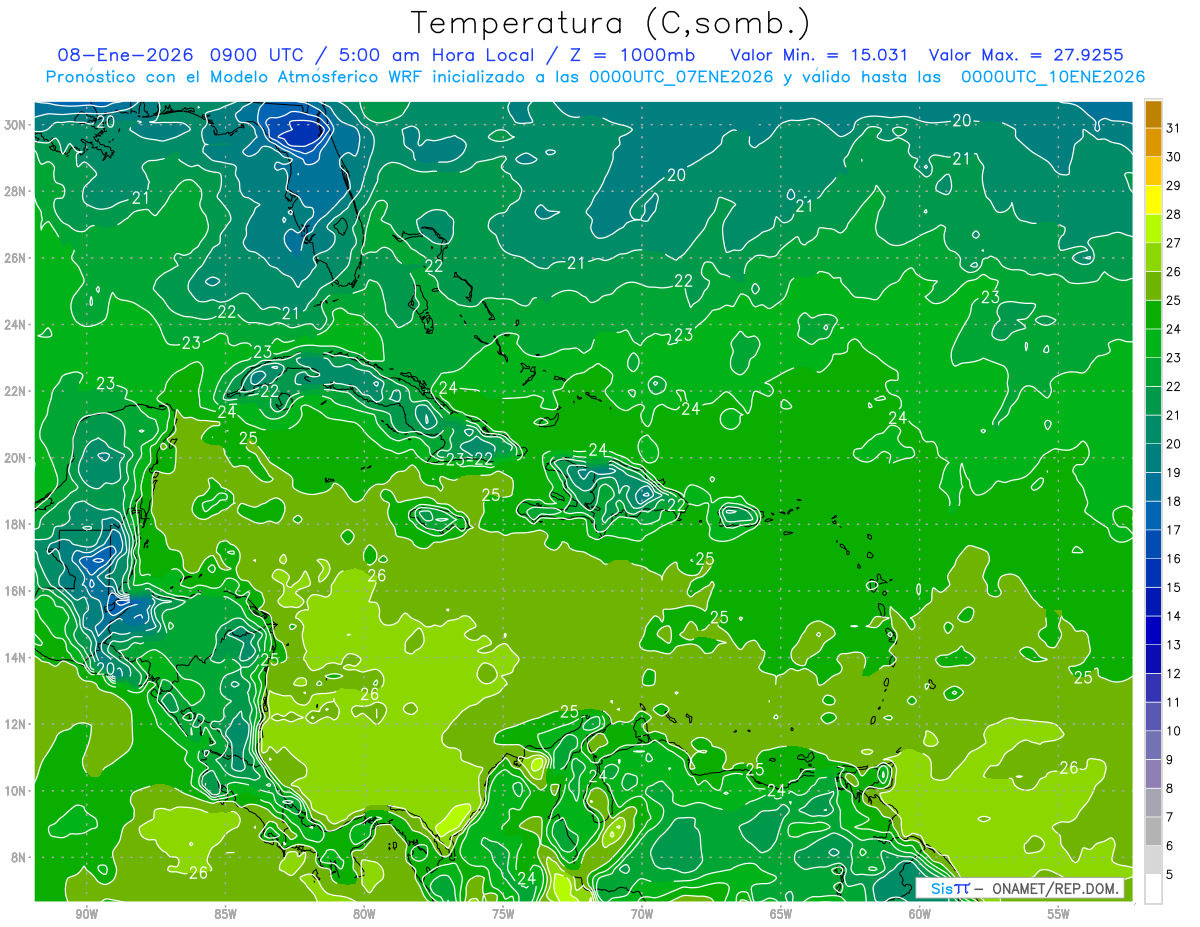The width and height of the screenshot is (1200, 927).
Task: Pick the blue colorbar swatch between 16 and 17
Action: coord(1153,544)
